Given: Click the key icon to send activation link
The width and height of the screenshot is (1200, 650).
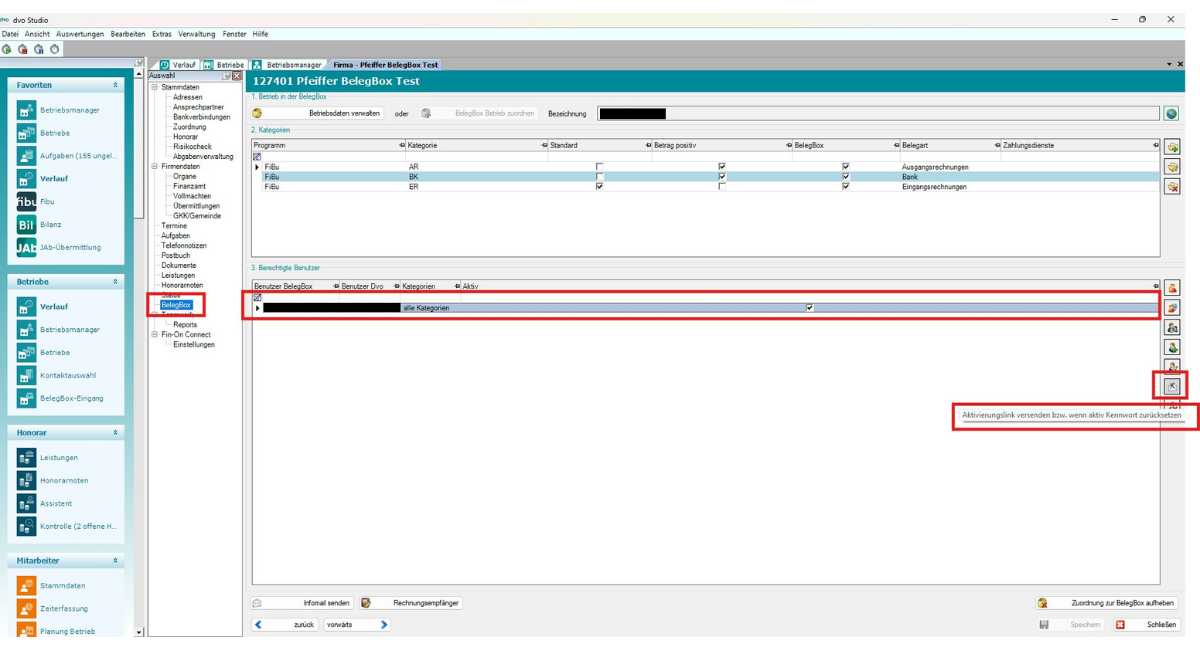Looking at the screenshot, I should tap(1172, 386).
